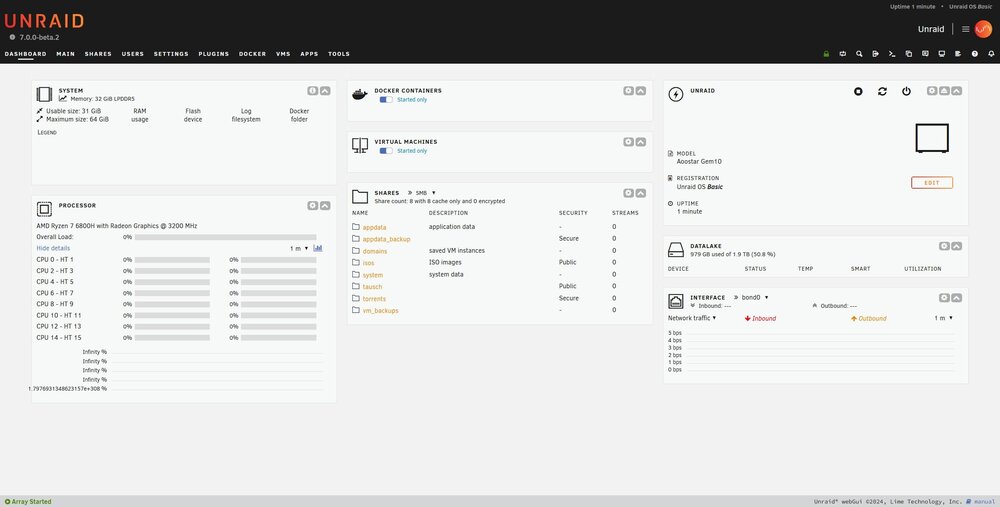This screenshot has height=507, width=1000.
Task: Click the stop array icon in Unraid tile
Action: coord(858,91)
